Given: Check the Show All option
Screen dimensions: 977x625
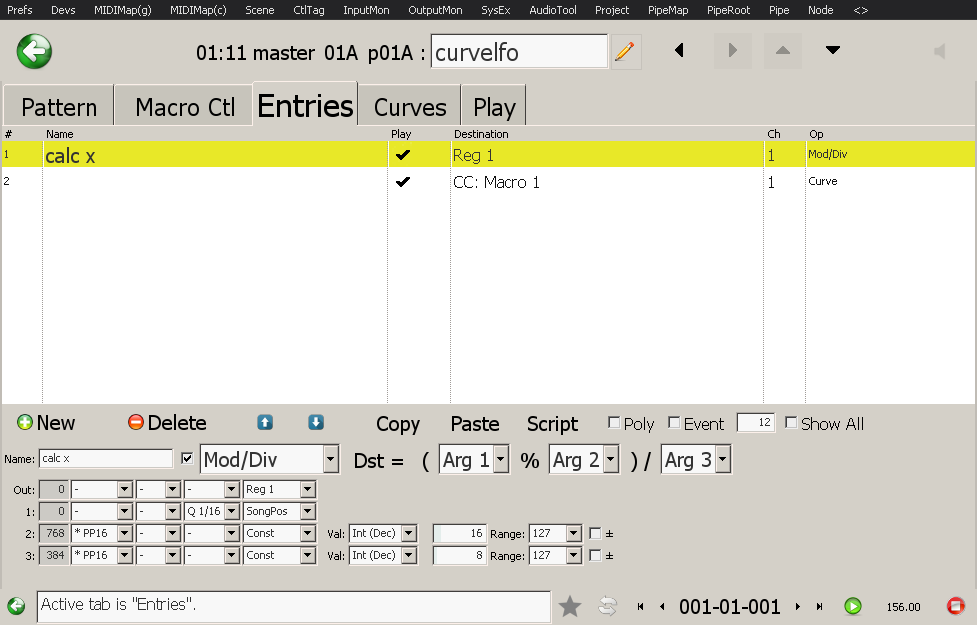Looking at the screenshot, I should 792,423.
